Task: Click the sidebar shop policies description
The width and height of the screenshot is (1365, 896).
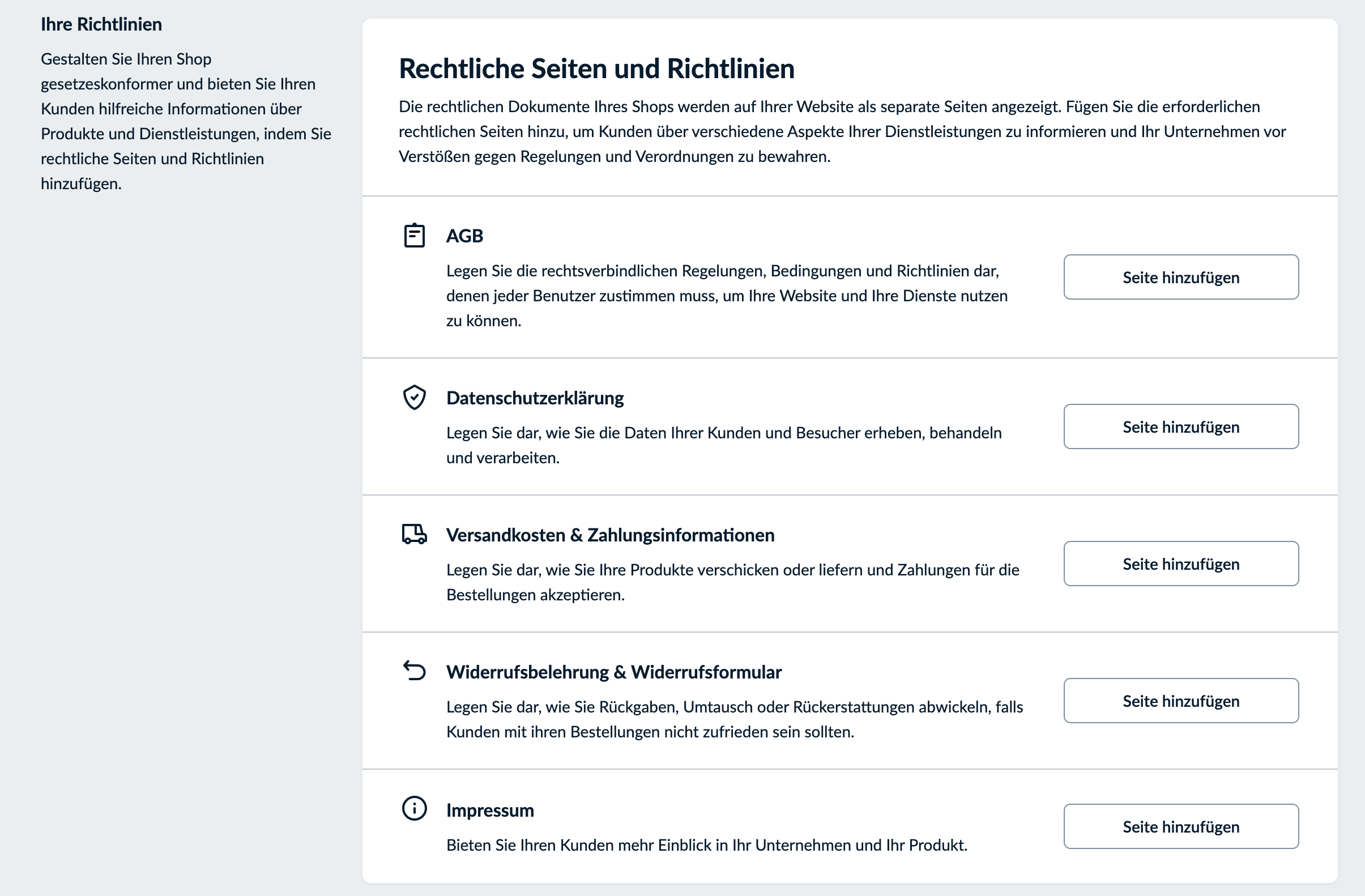Action: tap(185, 121)
